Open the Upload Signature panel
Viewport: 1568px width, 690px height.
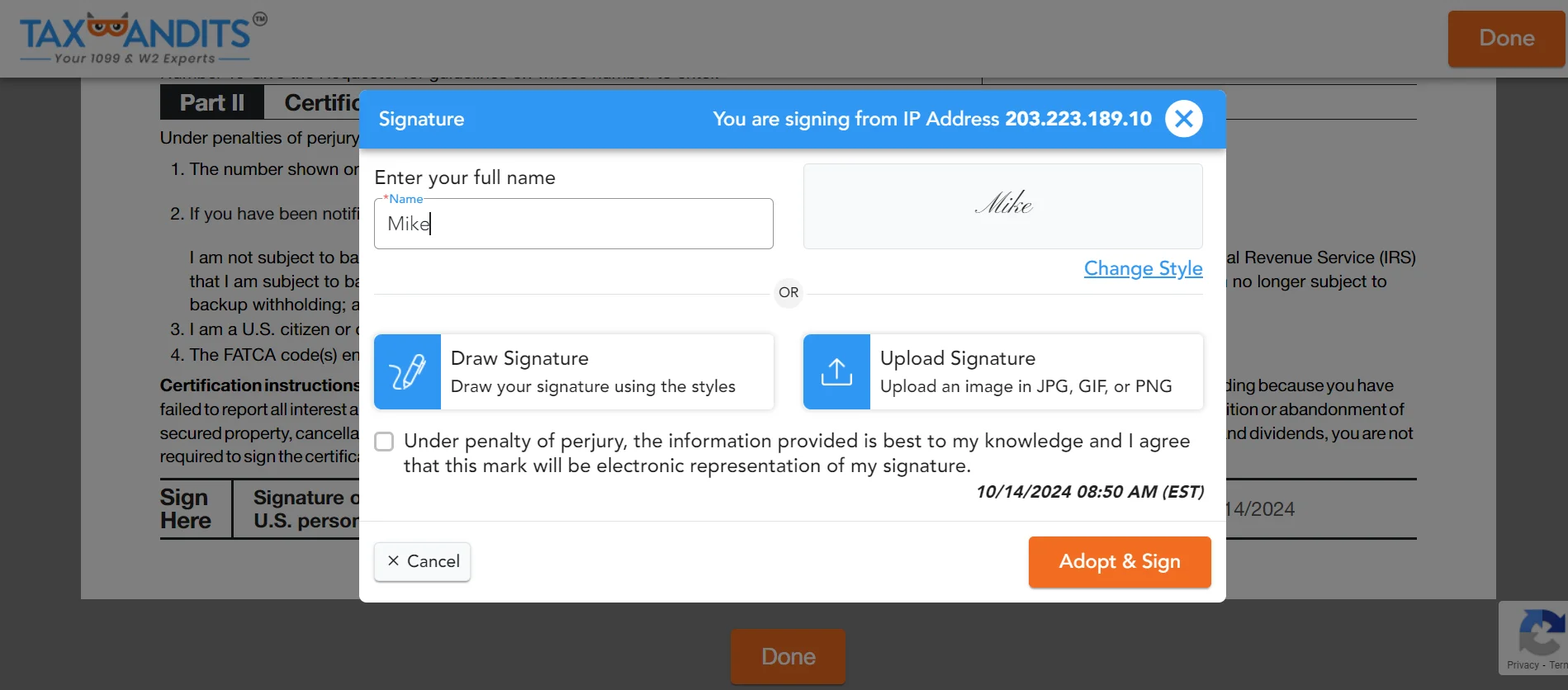pos(1002,371)
